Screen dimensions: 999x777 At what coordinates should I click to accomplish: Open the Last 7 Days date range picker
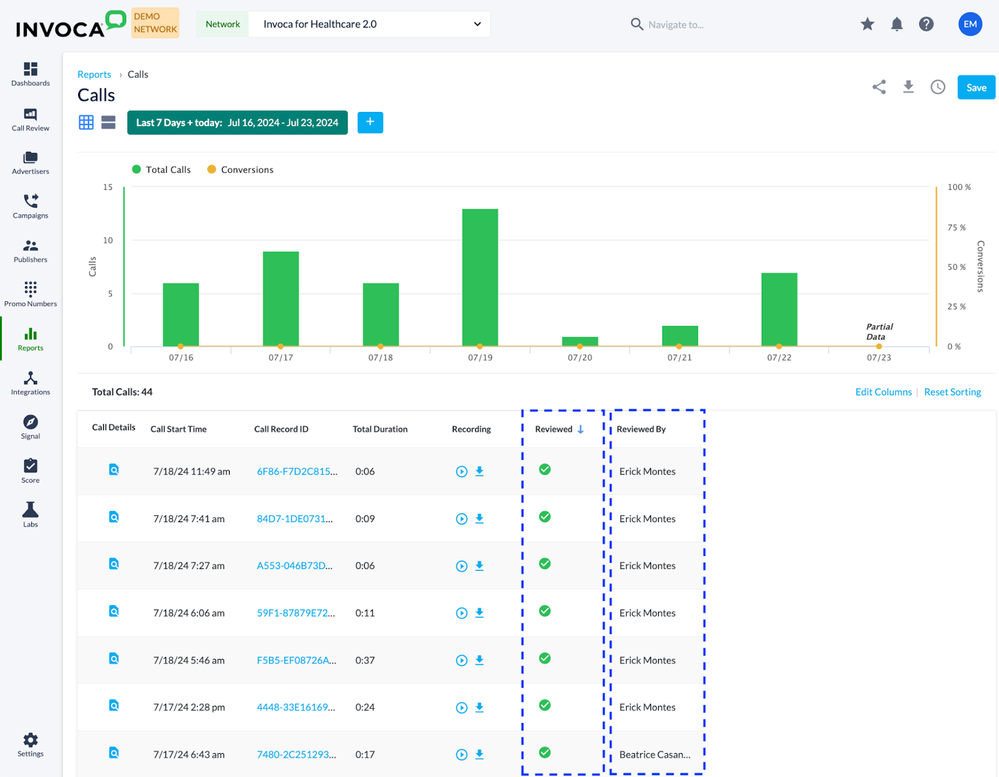tap(237, 122)
